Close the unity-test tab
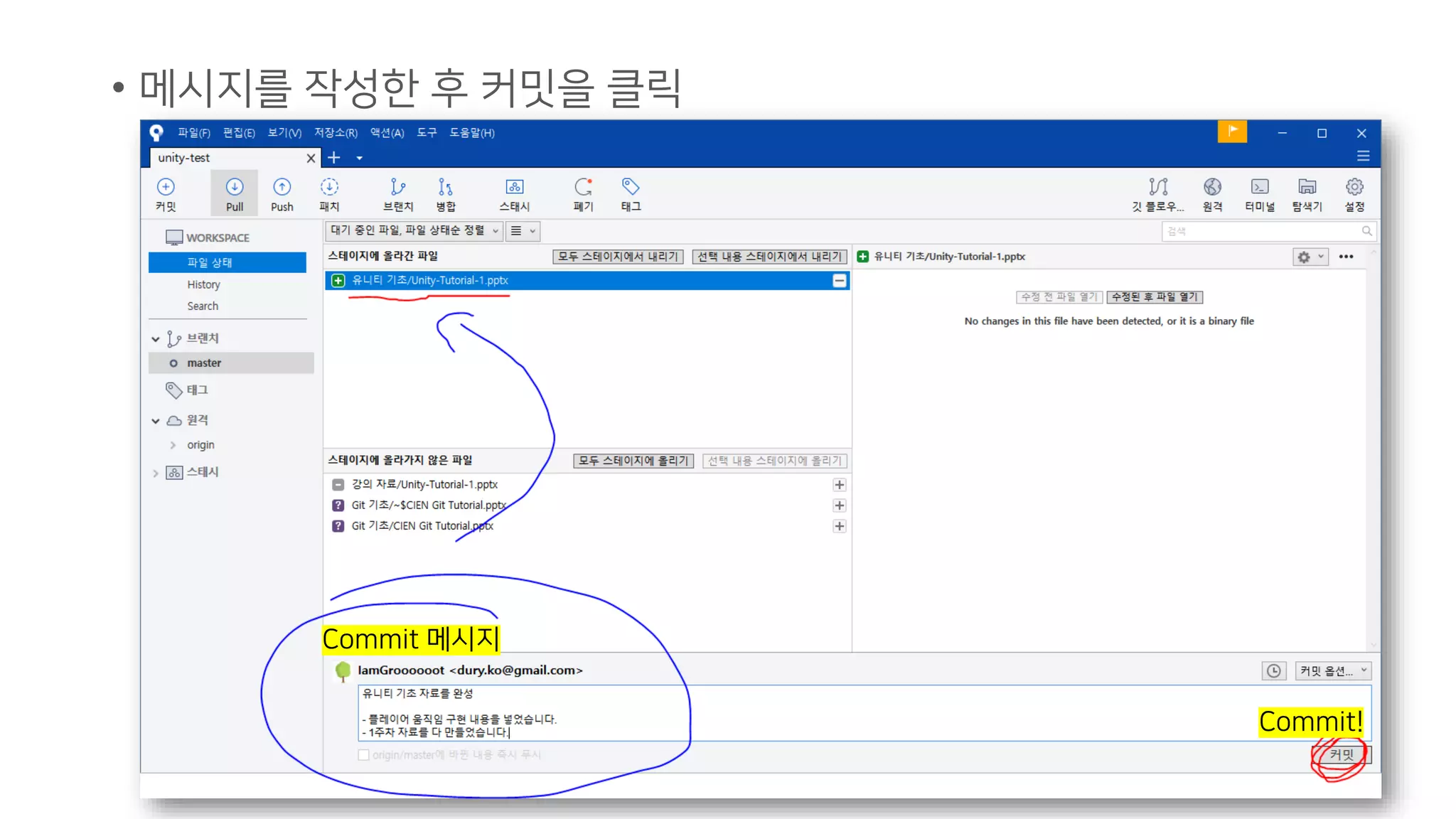 311,158
